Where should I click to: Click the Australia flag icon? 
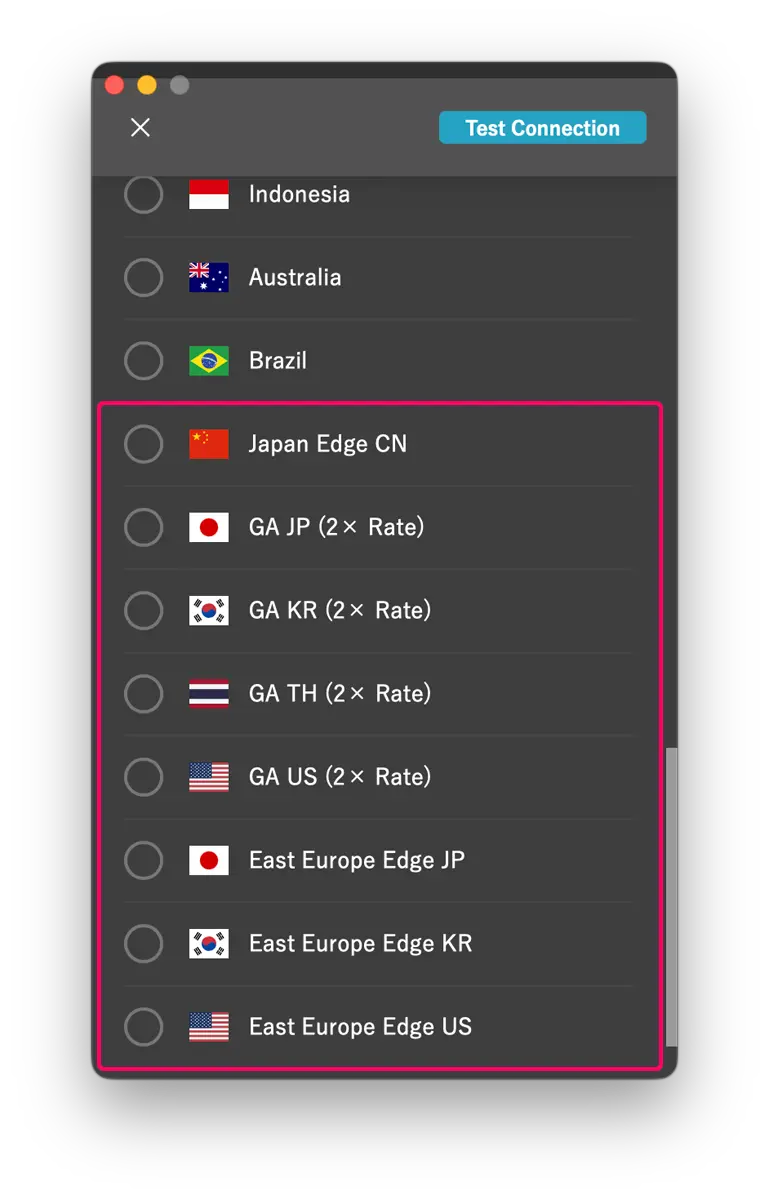(x=209, y=277)
